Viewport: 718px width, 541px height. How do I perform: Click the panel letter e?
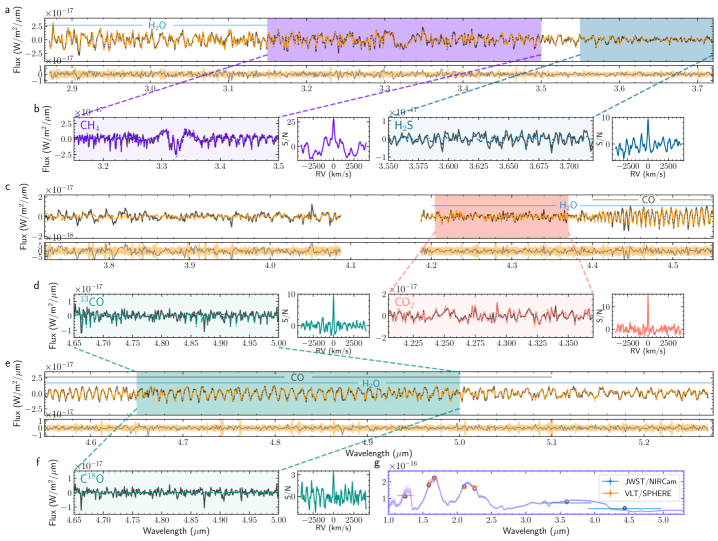point(7,362)
